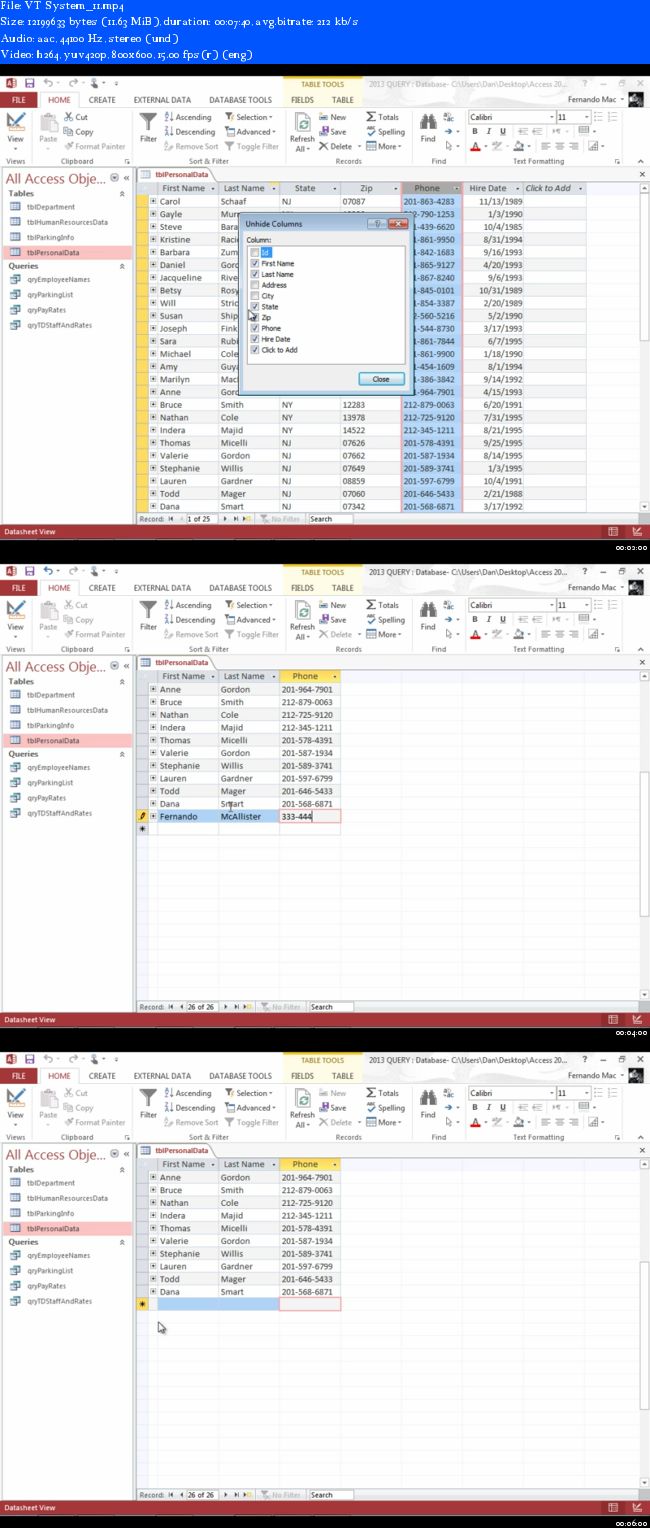Open Phone column header arrow in the 00:04:00 frame
The width and height of the screenshot is (650, 1528).
335,677
